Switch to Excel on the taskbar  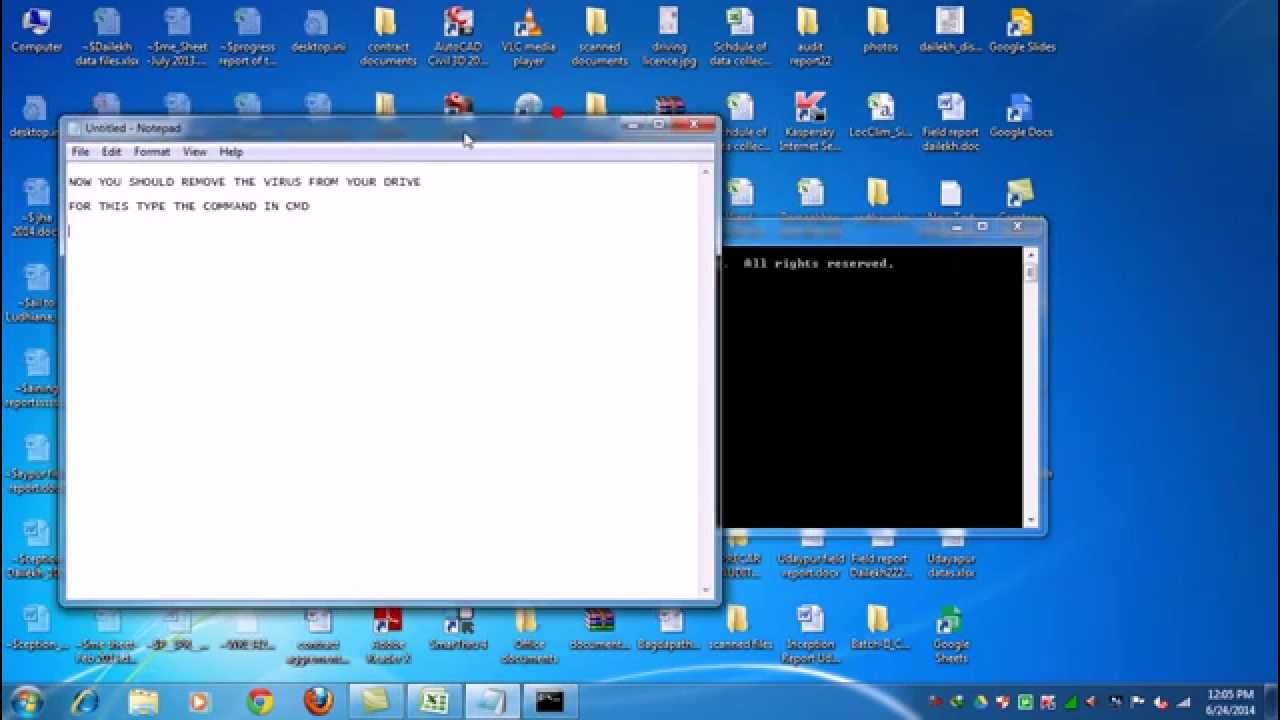pyautogui.click(x=434, y=701)
